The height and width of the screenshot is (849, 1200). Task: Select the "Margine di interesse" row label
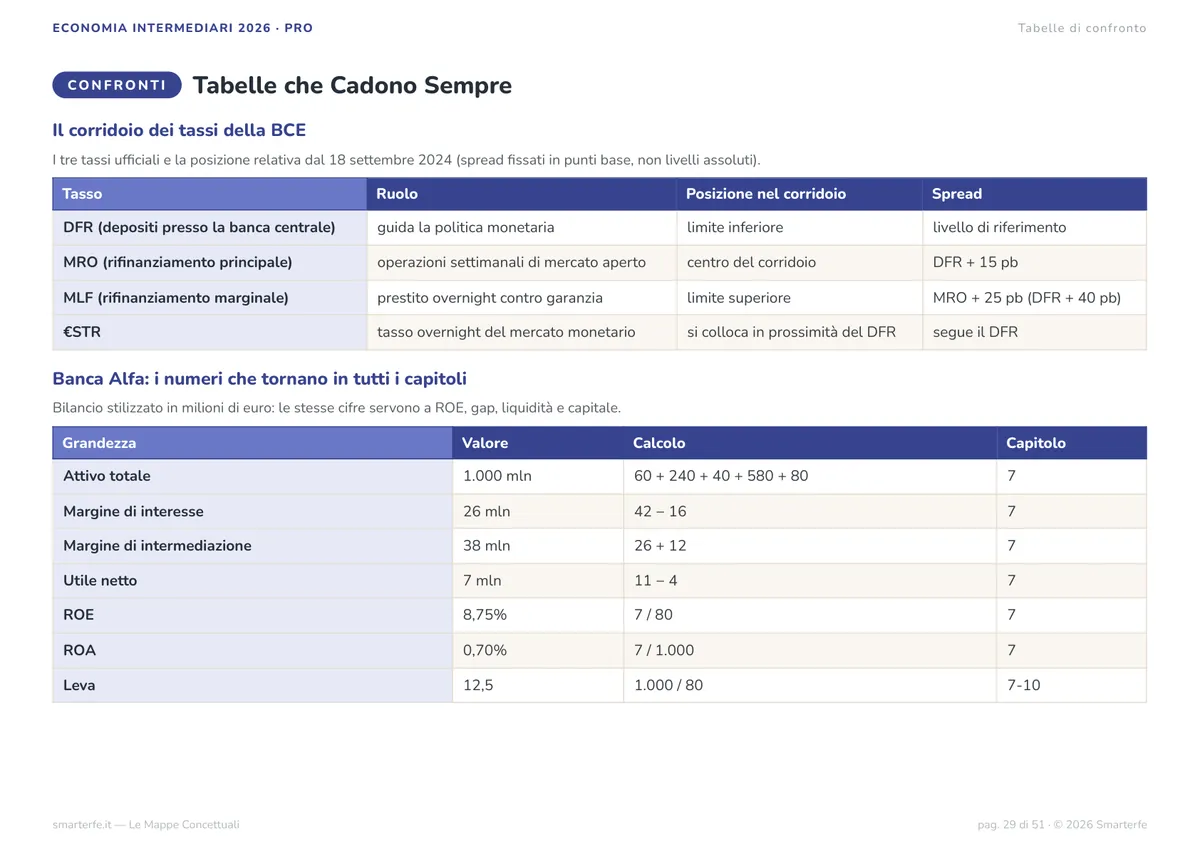click(253, 512)
